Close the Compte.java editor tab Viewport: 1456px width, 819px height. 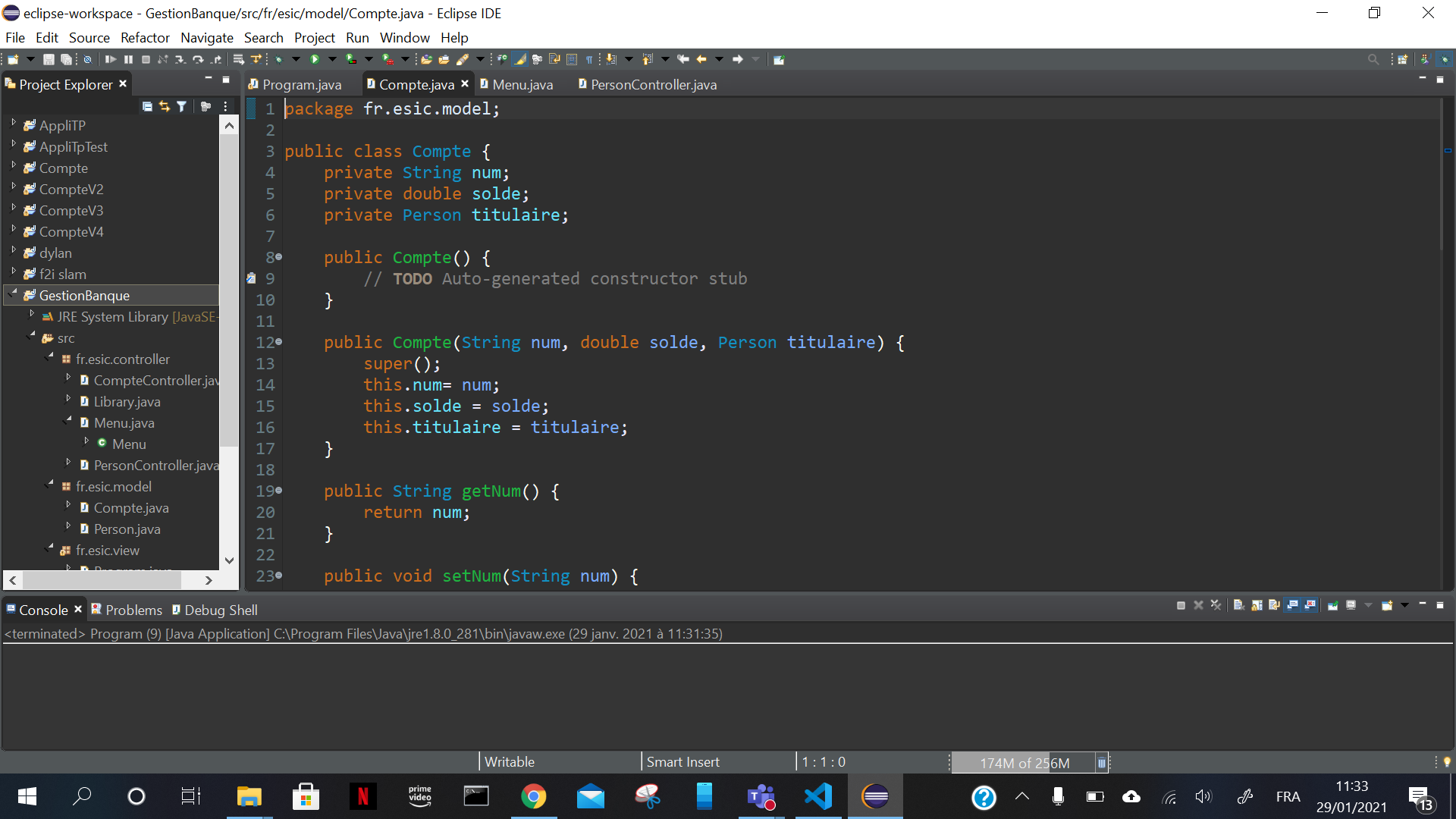pos(465,83)
